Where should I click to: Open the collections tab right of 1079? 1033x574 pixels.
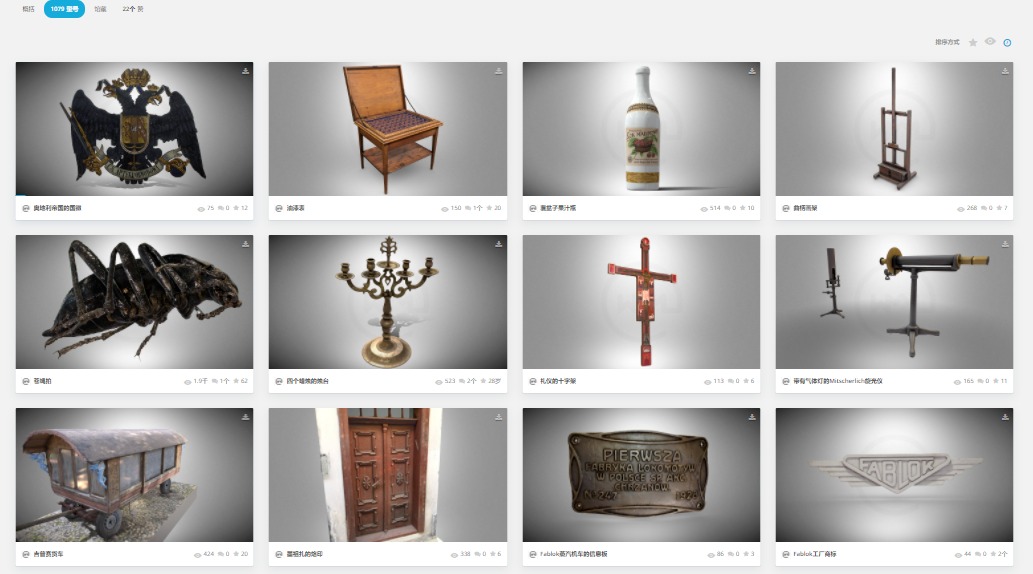coord(100,9)
